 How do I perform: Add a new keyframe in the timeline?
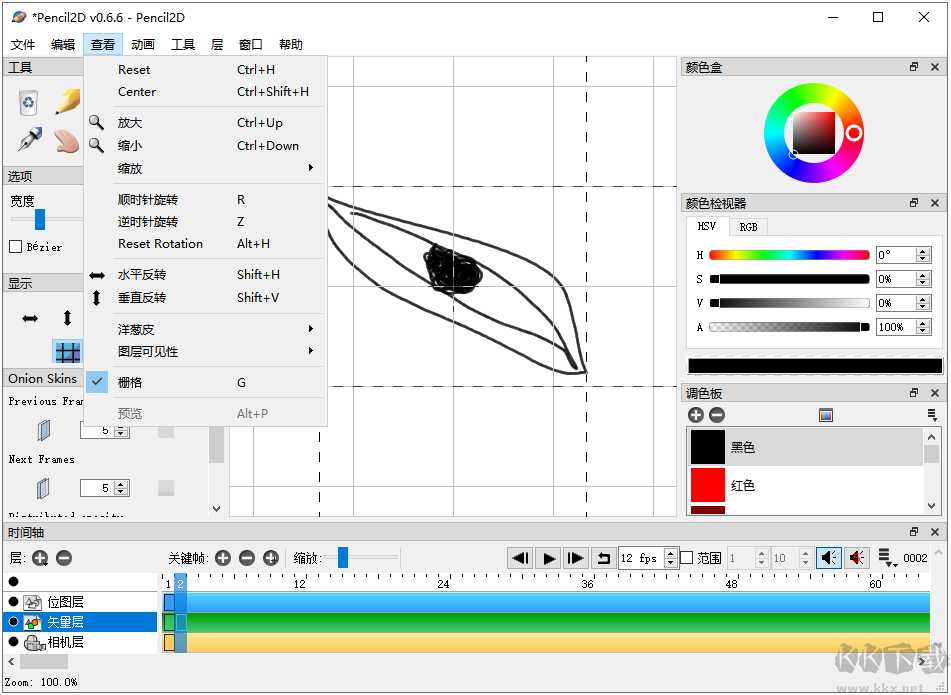point(225,558)
